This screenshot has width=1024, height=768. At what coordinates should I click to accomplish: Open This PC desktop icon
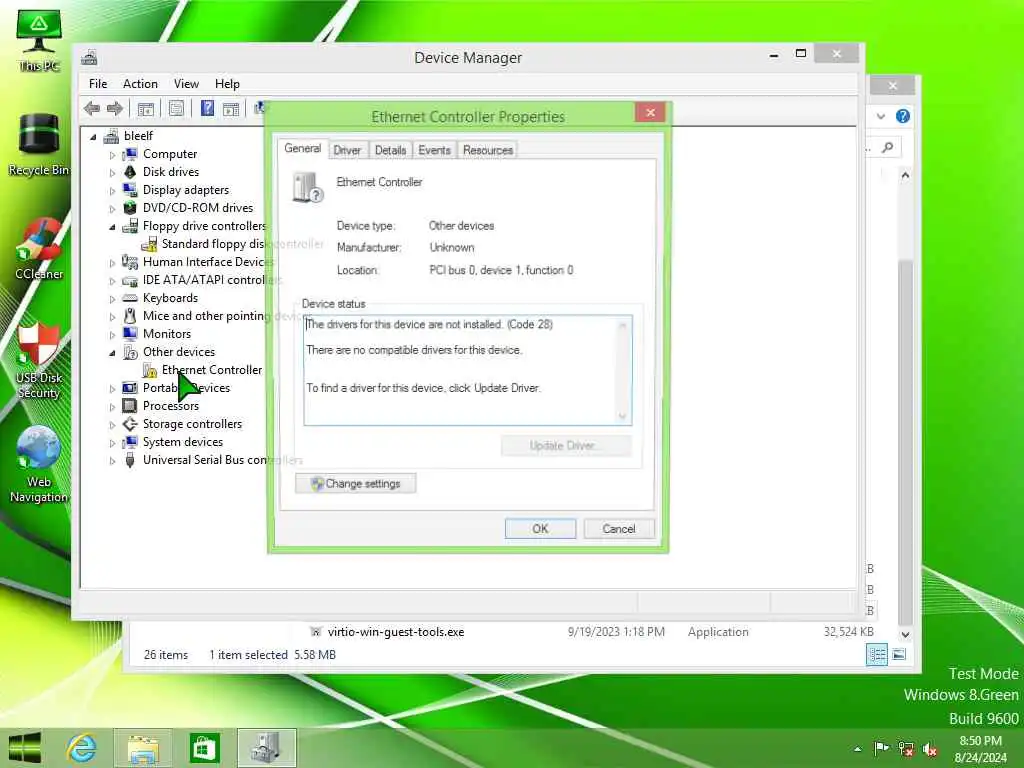tap(39, 40)
